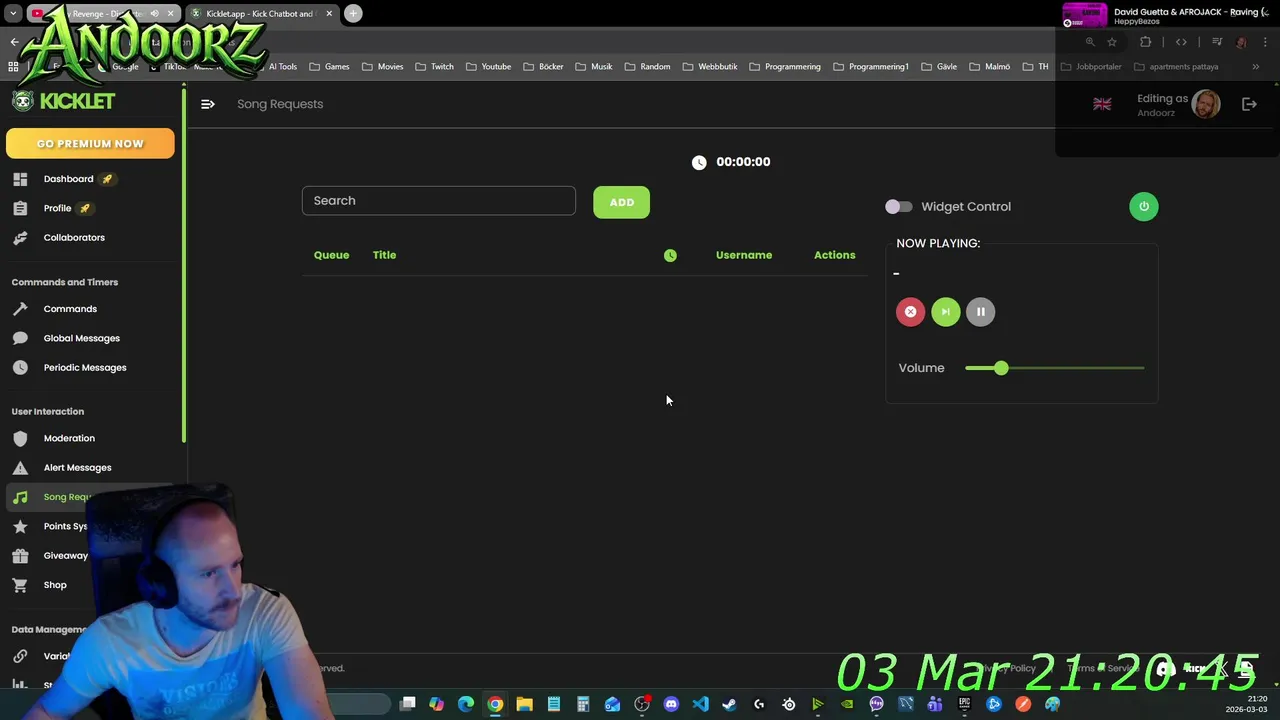Open the Games bookmarks folder
Viewport: 1280px width, 720px height.
click(x=329, y=67)
